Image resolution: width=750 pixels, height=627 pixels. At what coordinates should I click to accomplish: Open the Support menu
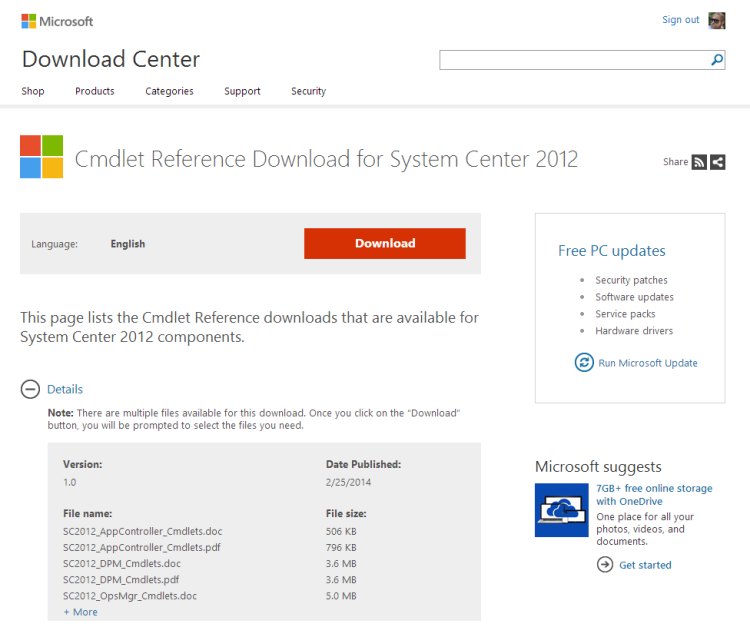[x=242, y=91]
